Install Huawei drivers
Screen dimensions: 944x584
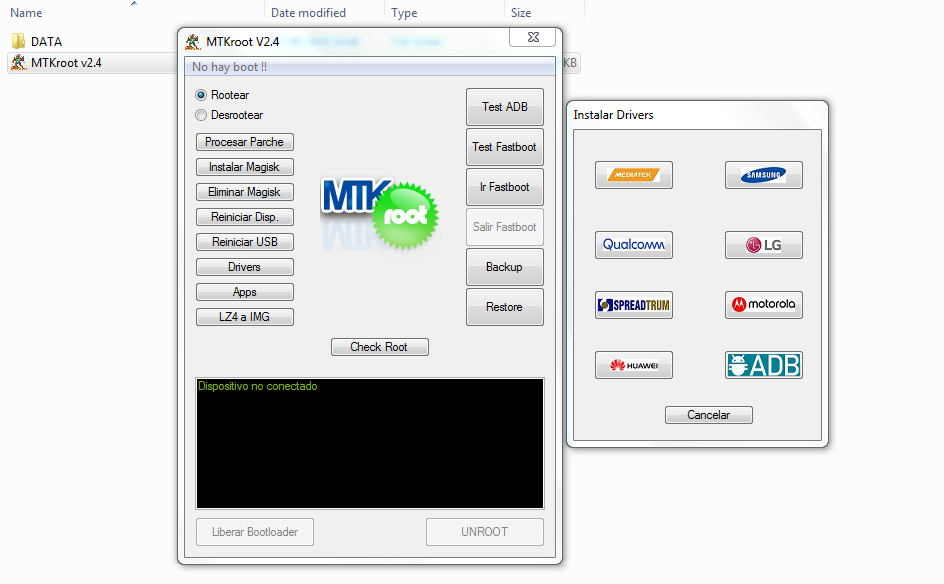(633, 365)
